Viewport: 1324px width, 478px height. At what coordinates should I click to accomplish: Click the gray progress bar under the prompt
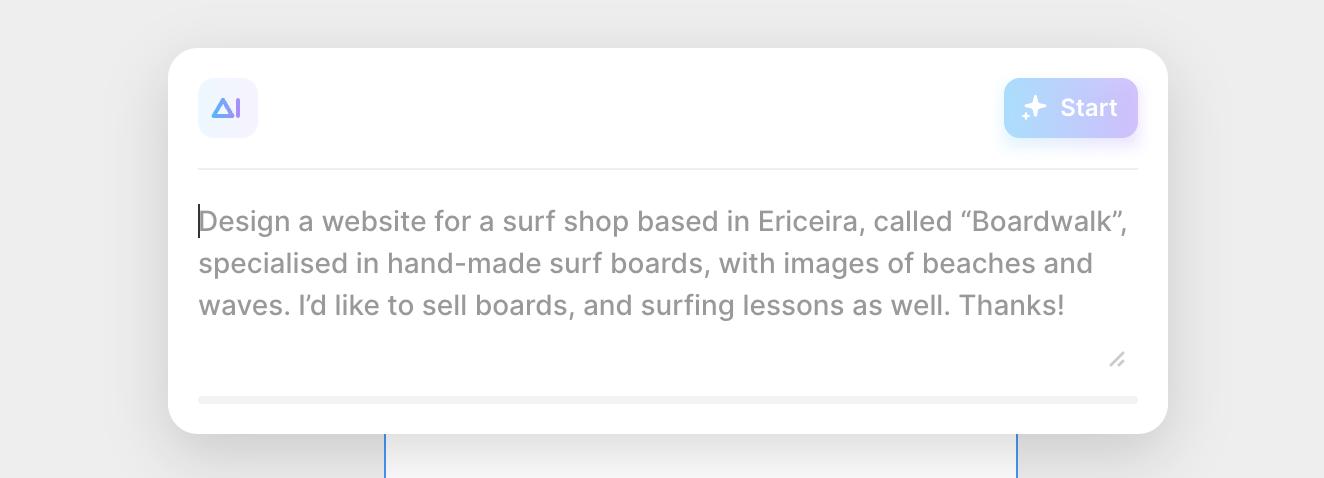pyautogui.click(x=667, y=400)
